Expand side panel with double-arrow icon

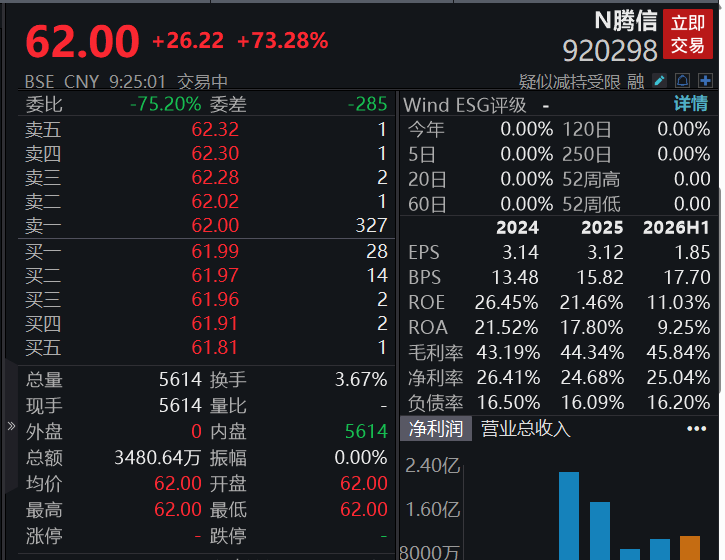[11, 426]
